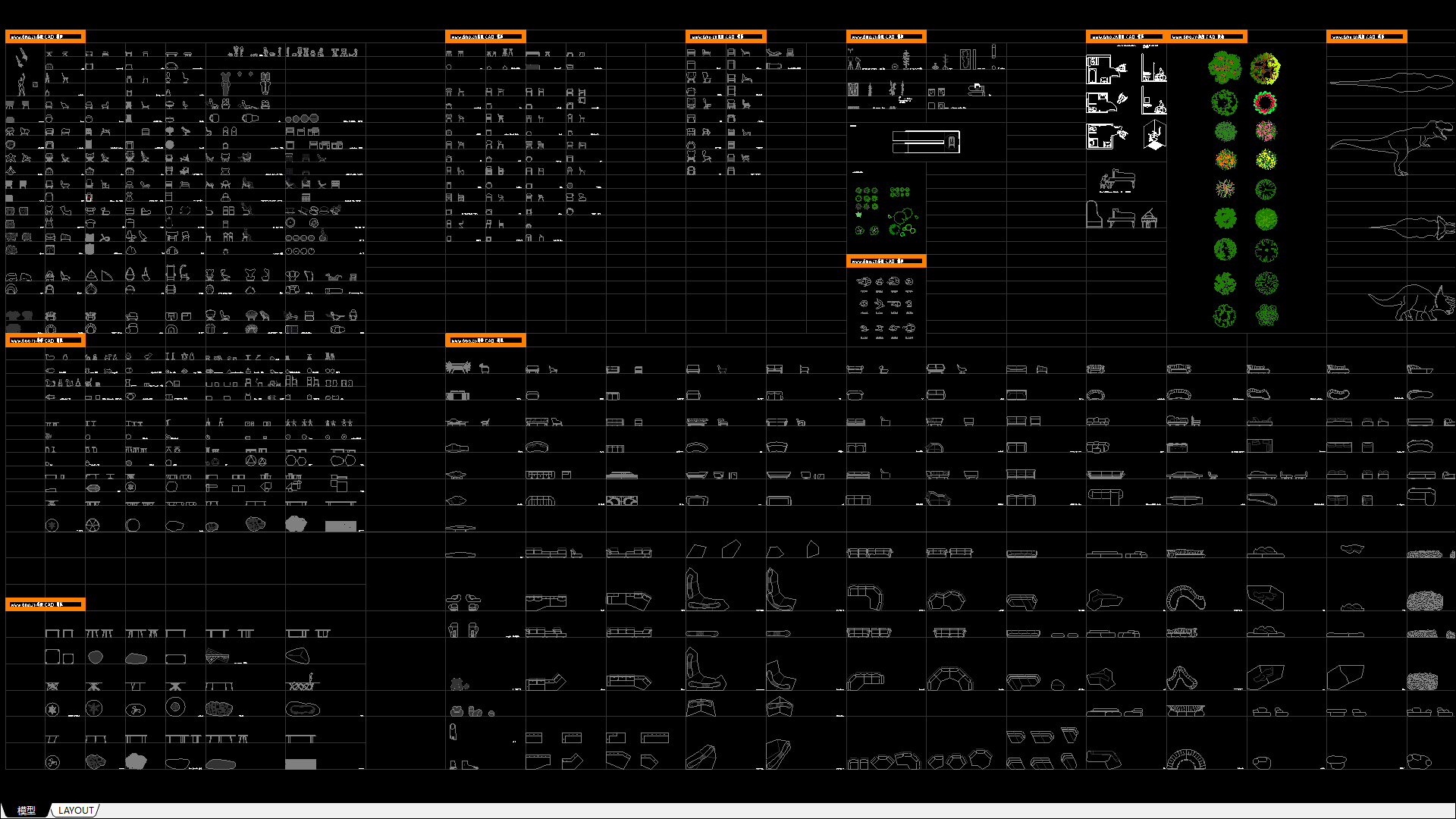Click the long white rectangular plan drawing
Image resolution: width=1456 pixels, height=819 pixels.
(x=926, y=142)
